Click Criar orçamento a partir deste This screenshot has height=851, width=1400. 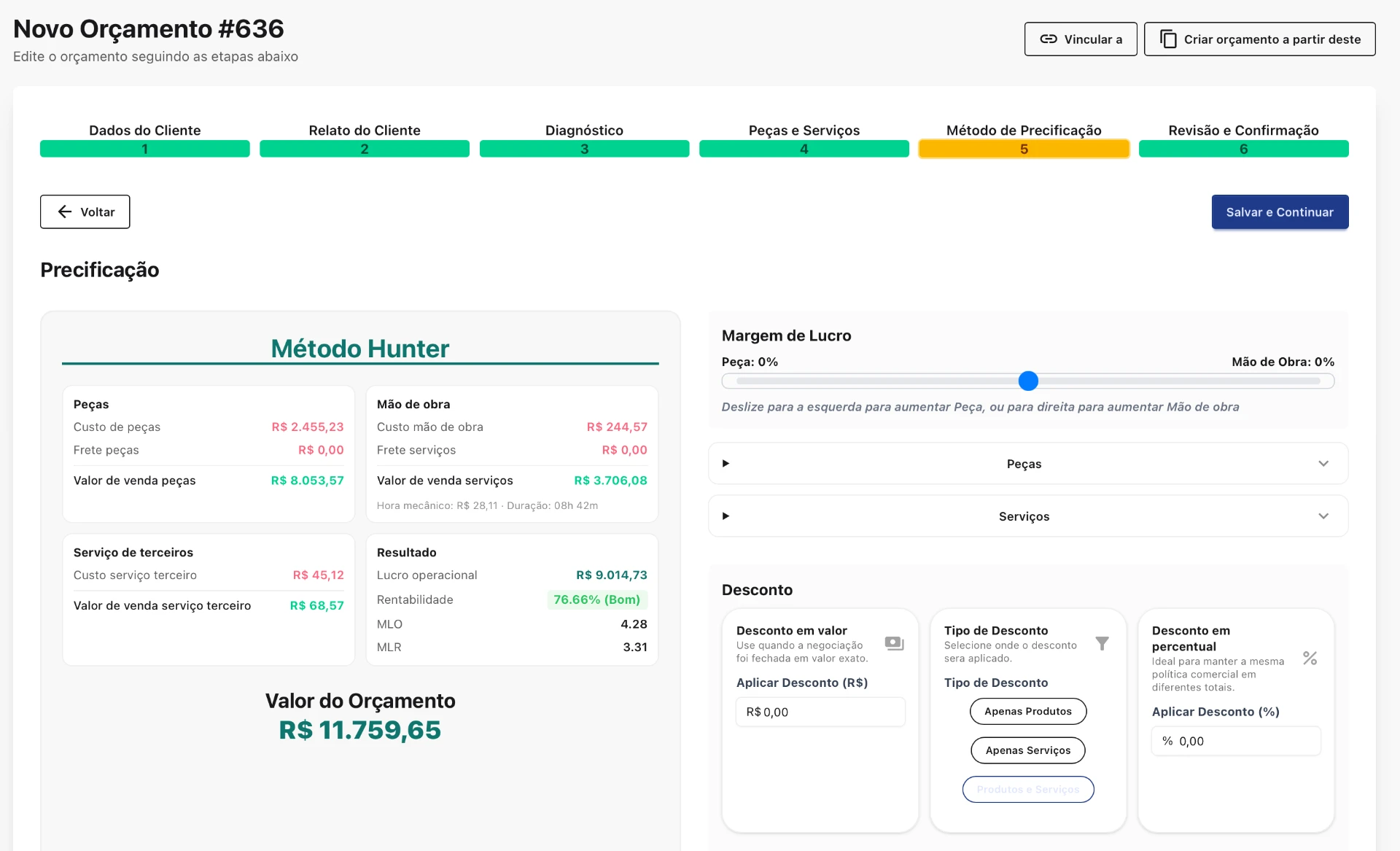[1259, 39]
